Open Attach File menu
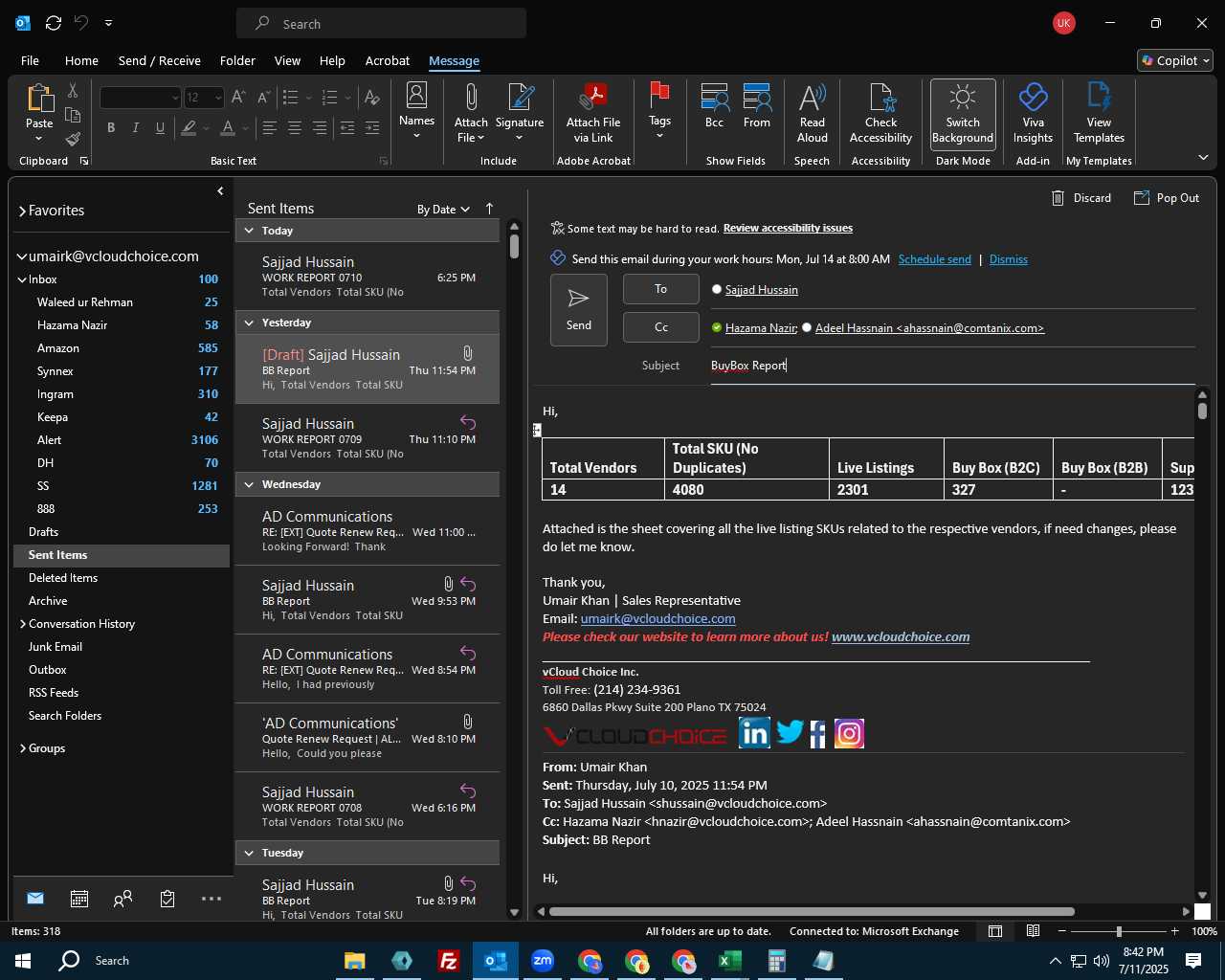The height and width of the screenshot is (980, 1225). coord(470,115)
